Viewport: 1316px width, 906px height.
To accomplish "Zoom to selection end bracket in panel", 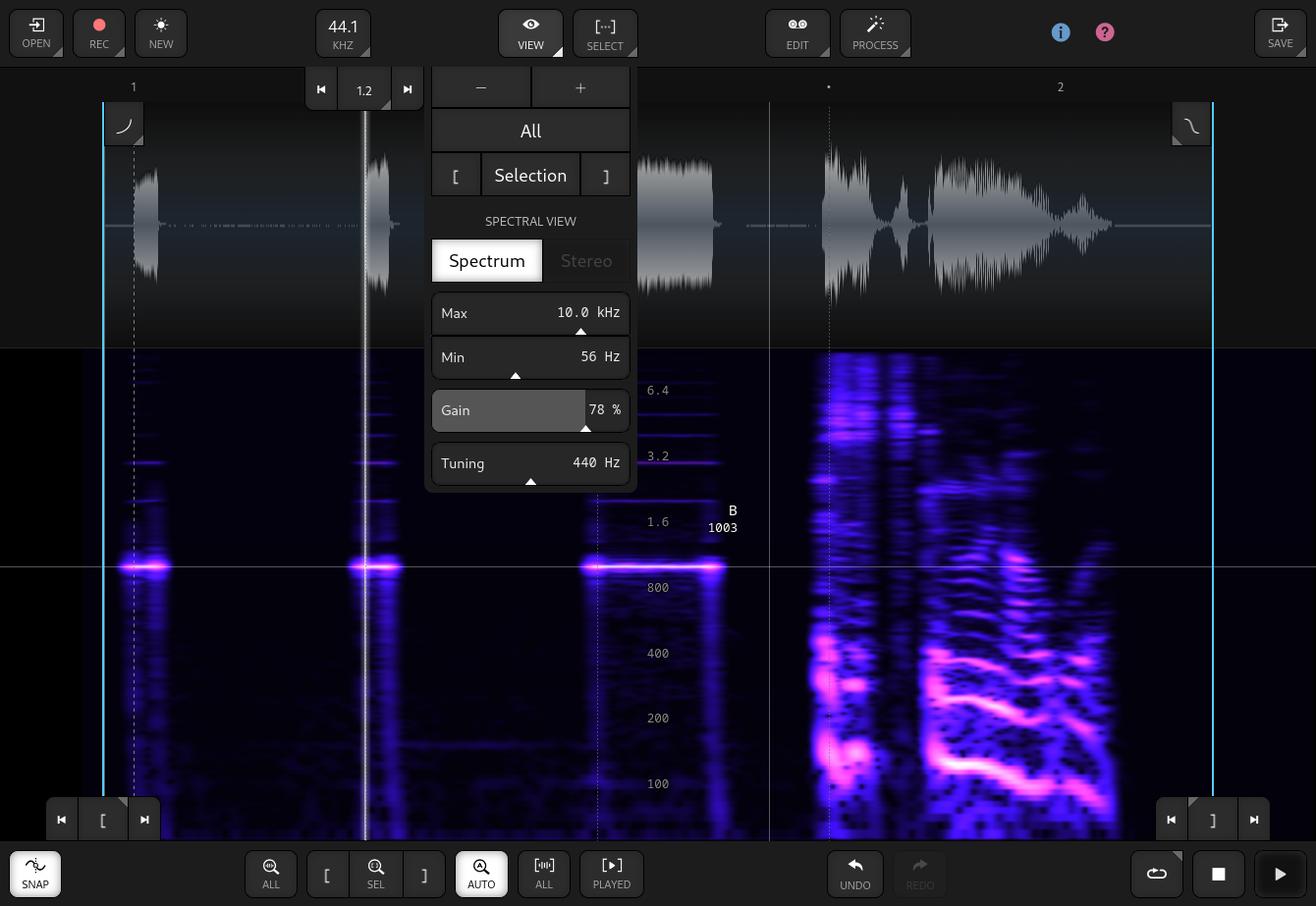I will (606, 175).
